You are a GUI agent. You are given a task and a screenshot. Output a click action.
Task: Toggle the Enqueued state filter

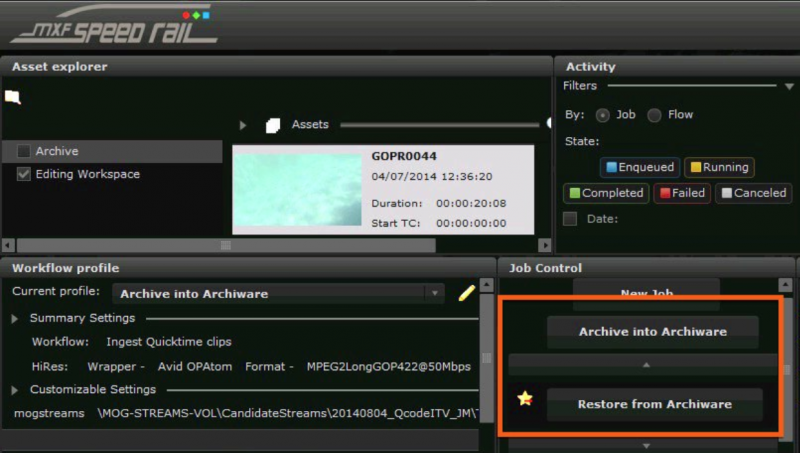pos(640,167)
